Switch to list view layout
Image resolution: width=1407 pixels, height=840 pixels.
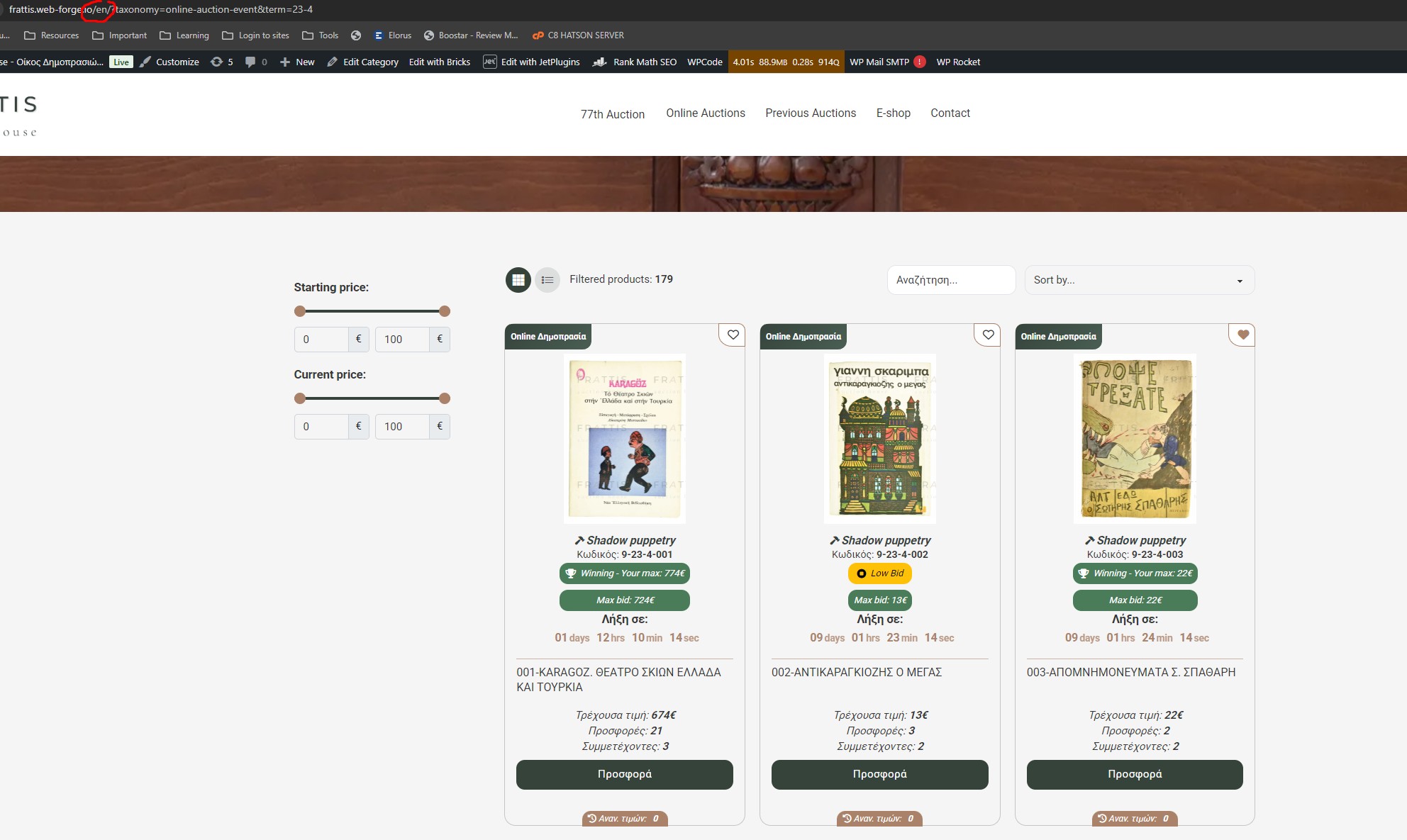(x=547, y=280)
